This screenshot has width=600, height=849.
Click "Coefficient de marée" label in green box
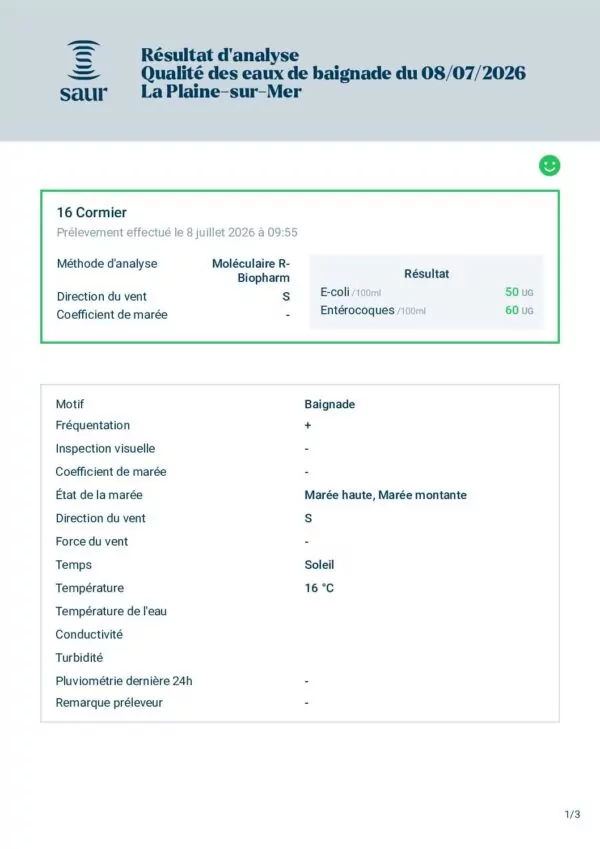pos(112,315)
